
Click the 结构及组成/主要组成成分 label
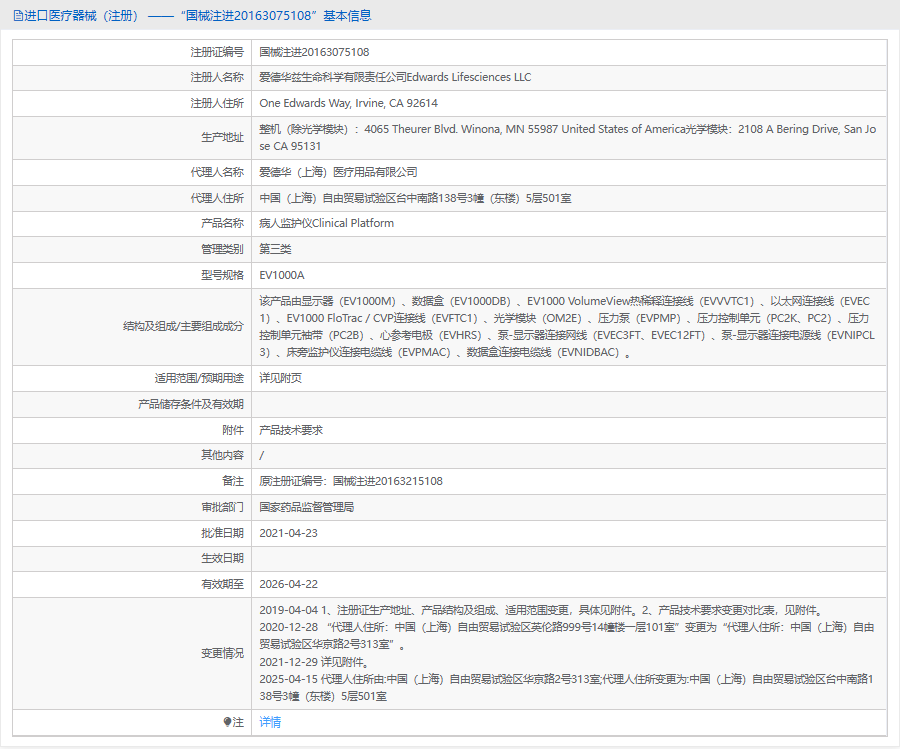183,327
